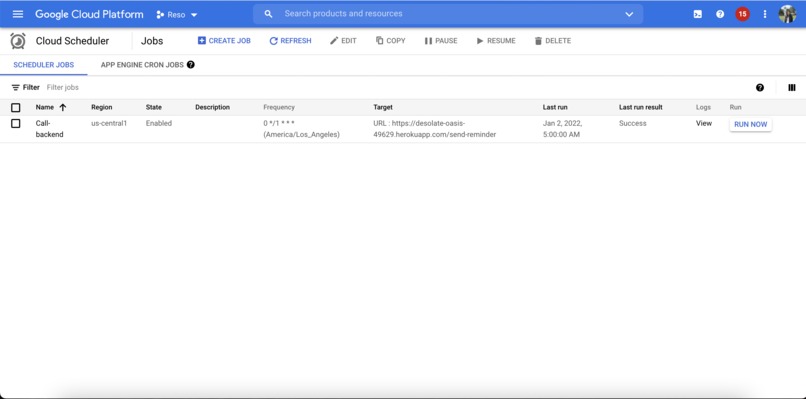The height and width of the screenshot is (399, 806).
Task: Open the hamburger navigation menu
Action: (18, 14)
